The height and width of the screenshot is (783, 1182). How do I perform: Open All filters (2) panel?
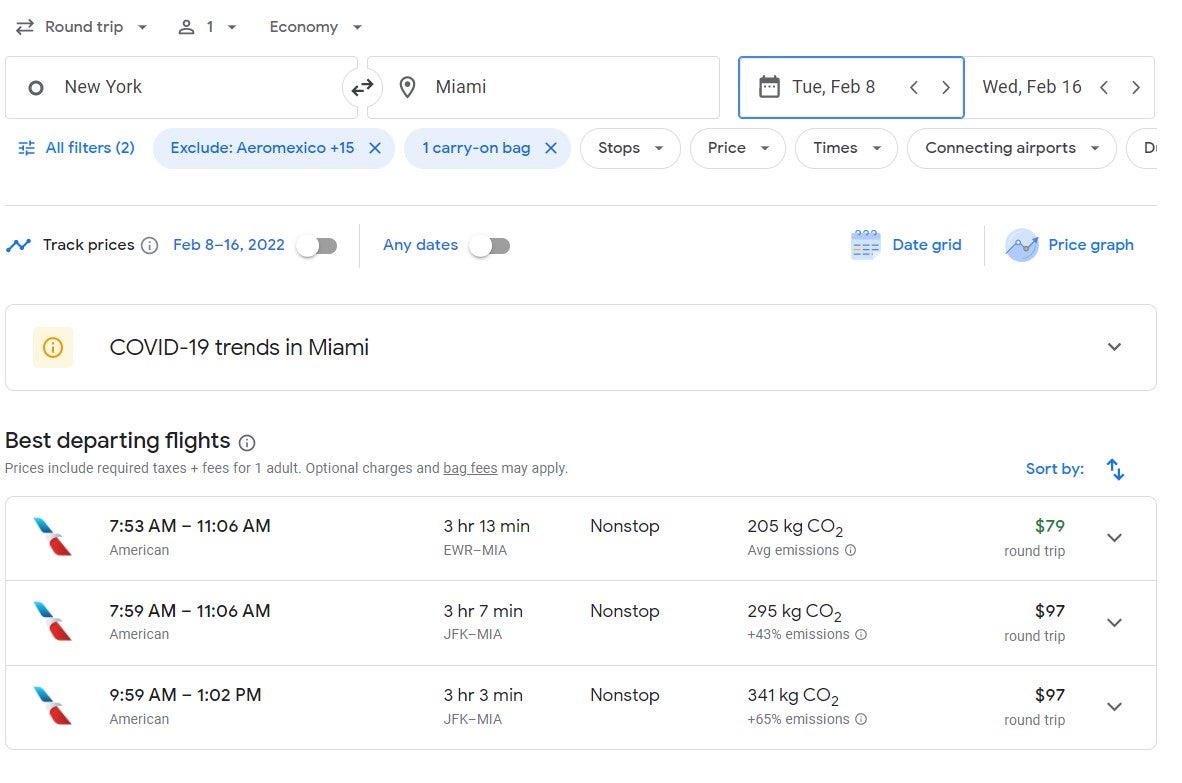[76, 148]
